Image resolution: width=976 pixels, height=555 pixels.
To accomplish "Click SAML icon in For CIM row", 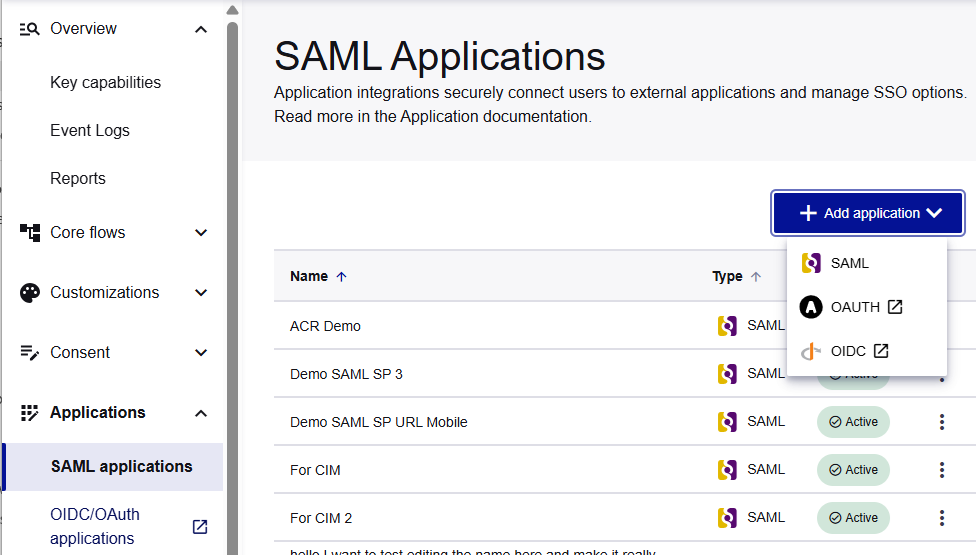I will pyautogui.click(x=727, y=469).
